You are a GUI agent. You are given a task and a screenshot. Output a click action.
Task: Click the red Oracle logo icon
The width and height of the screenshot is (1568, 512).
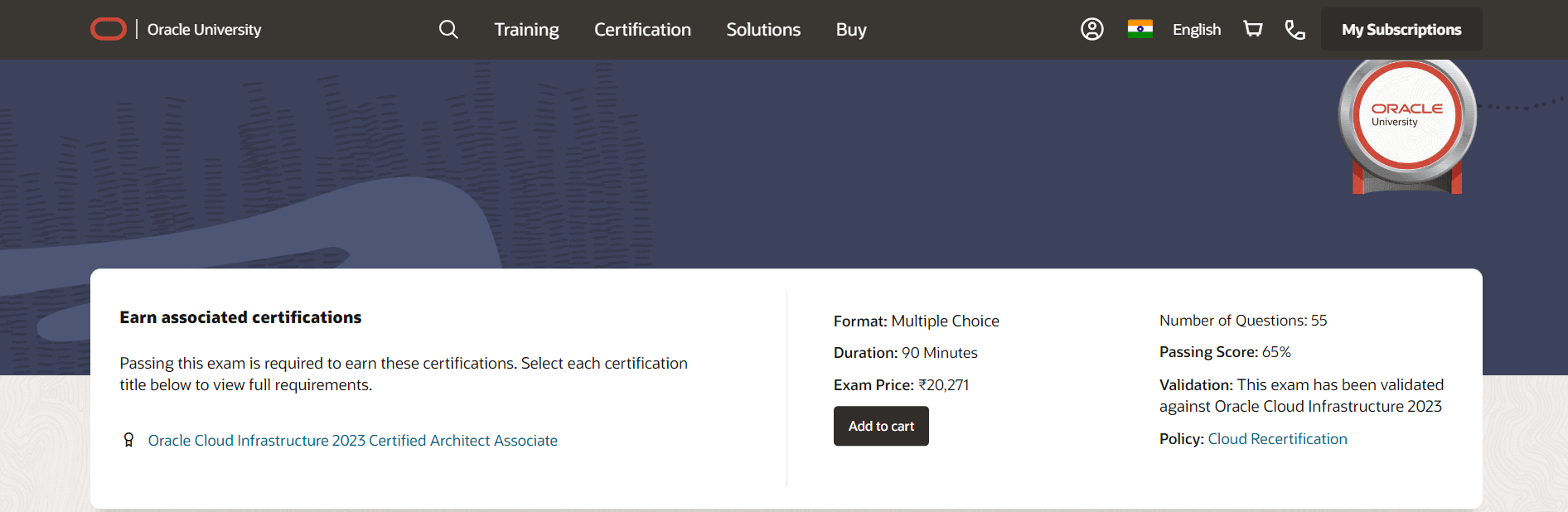109,30
